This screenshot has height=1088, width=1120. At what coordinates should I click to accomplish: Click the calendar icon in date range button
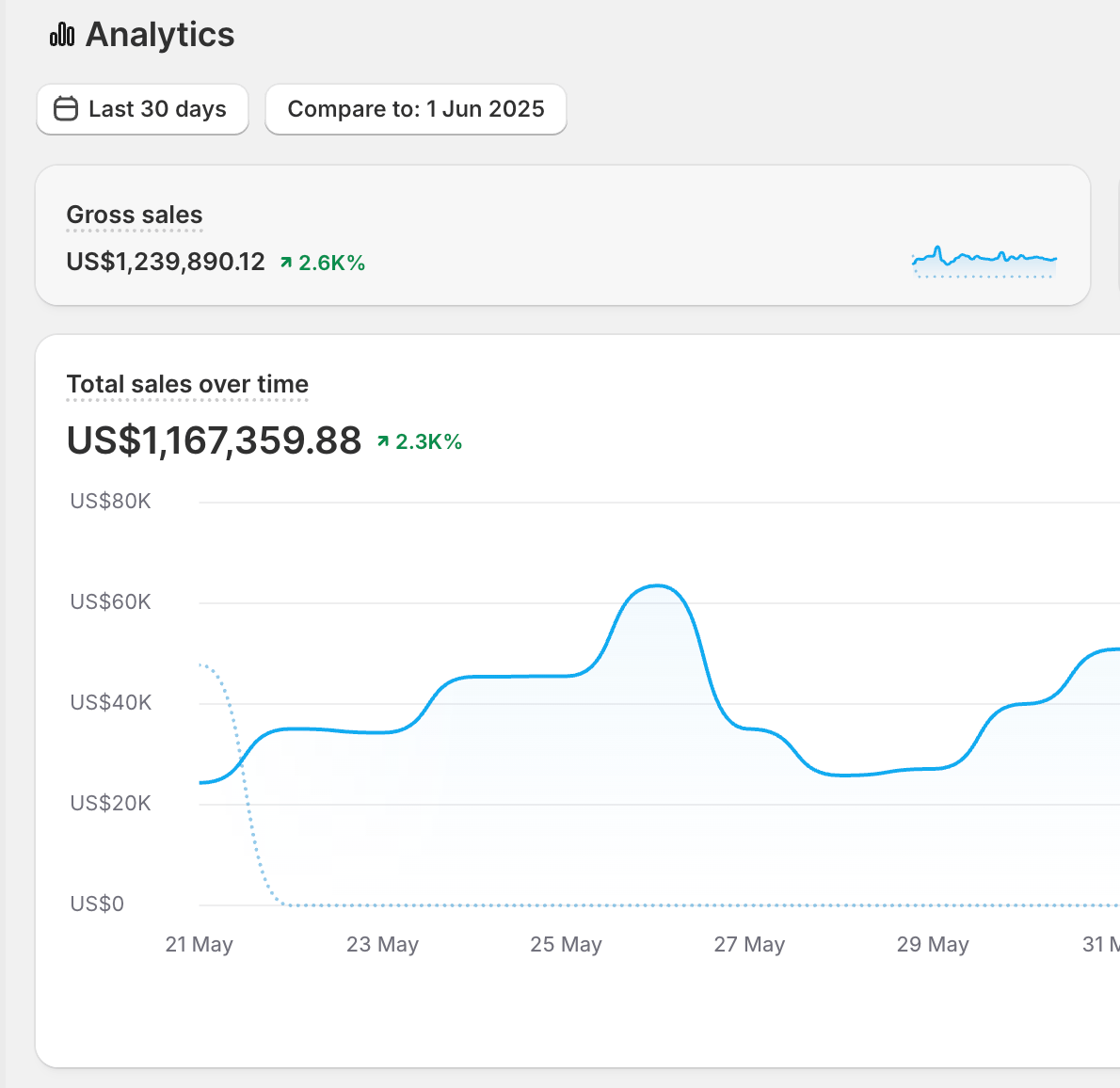(x=66, y=109)
